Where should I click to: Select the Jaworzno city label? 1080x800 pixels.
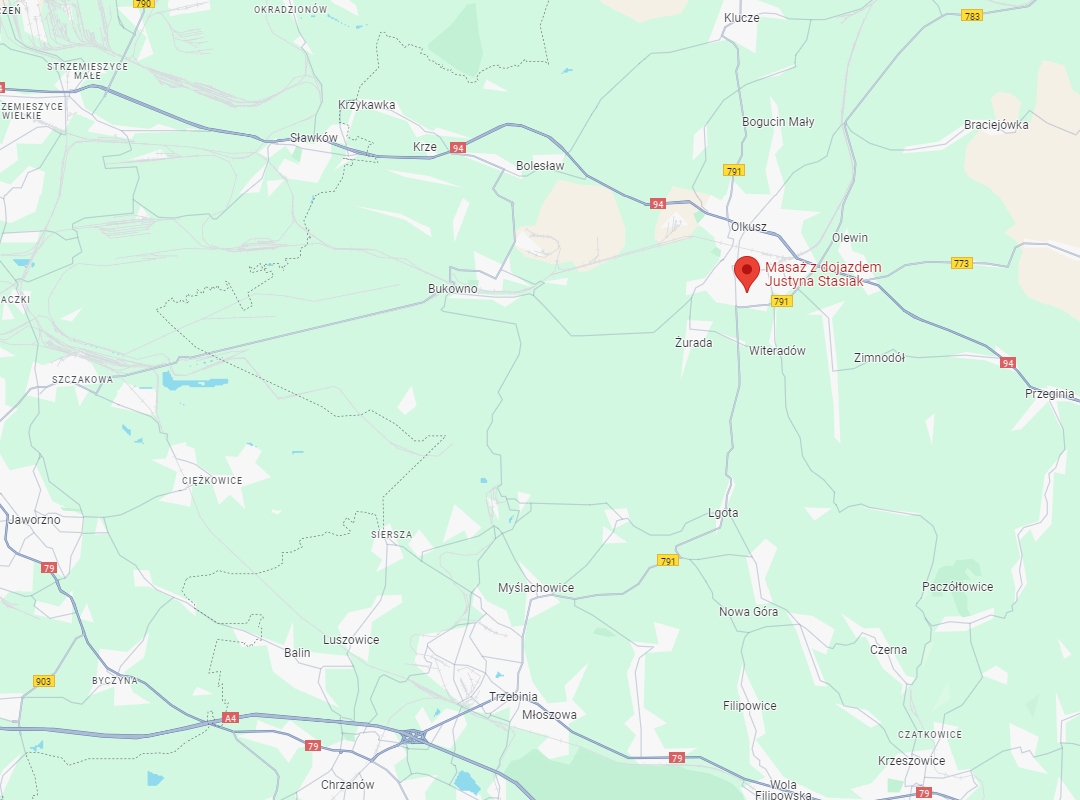click(34, 520)
